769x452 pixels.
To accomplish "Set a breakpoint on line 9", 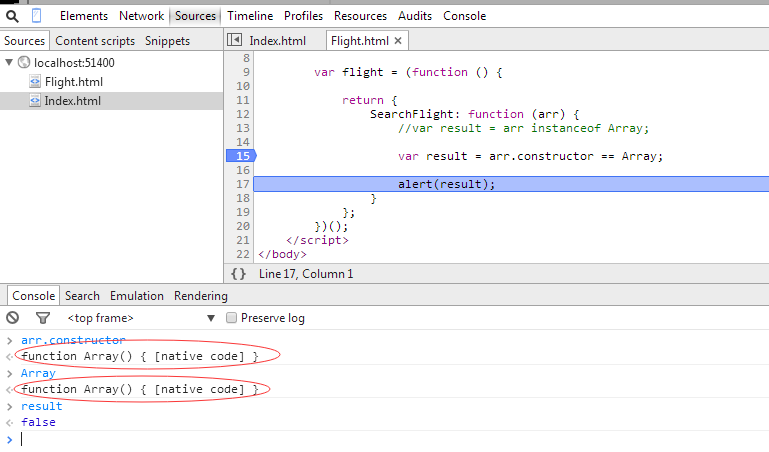I will click(x=246, y=72).
